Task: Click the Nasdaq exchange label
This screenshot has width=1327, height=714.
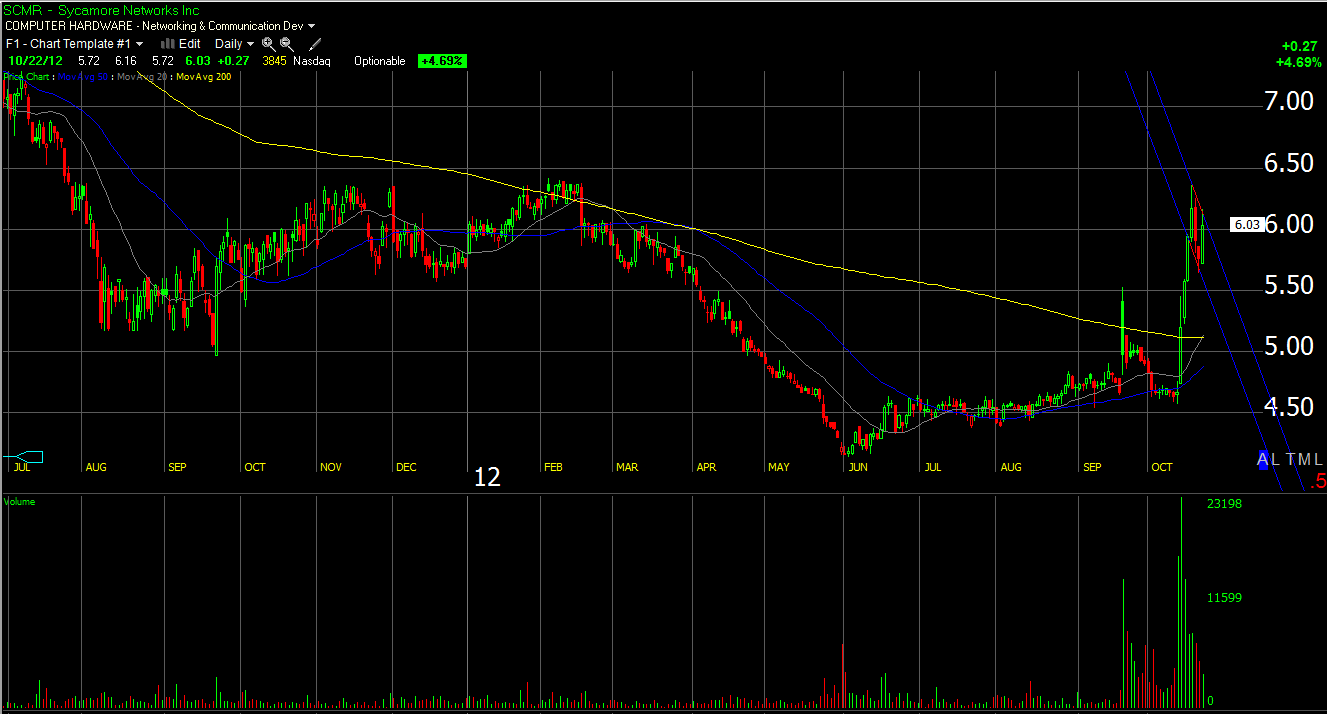Action: pyautogui.click(x=312, y=61)
